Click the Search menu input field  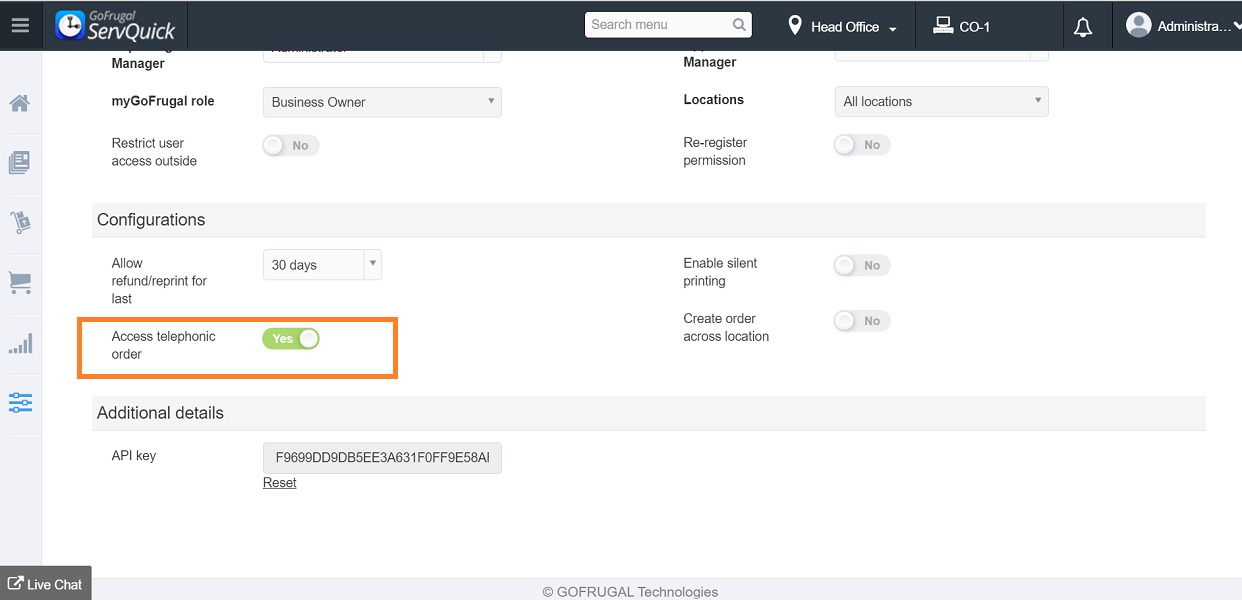659,25
